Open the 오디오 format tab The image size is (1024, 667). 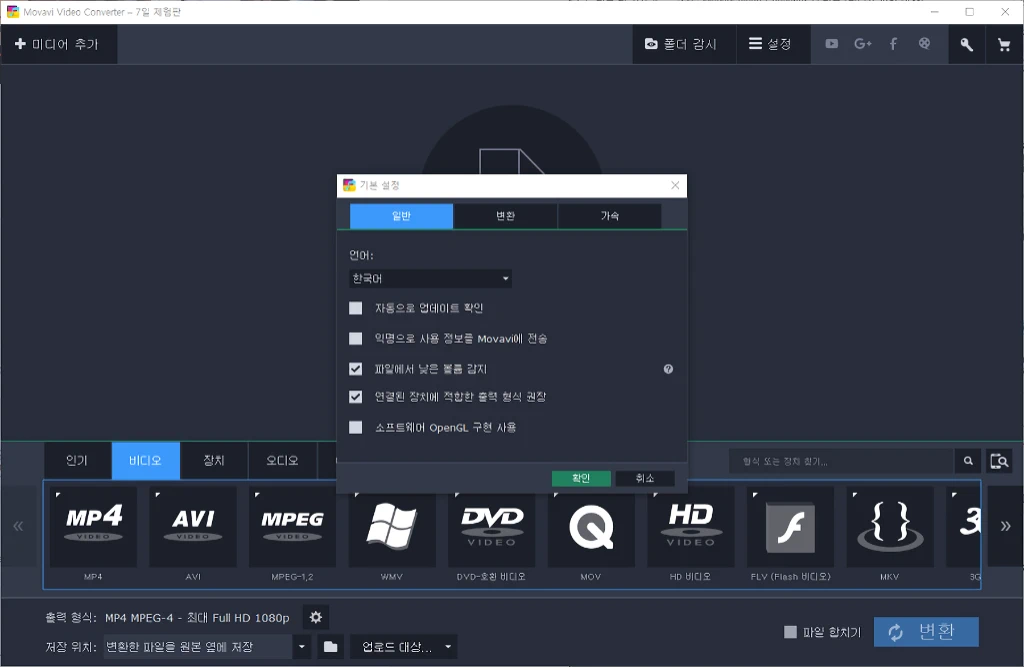click(282, 461)
